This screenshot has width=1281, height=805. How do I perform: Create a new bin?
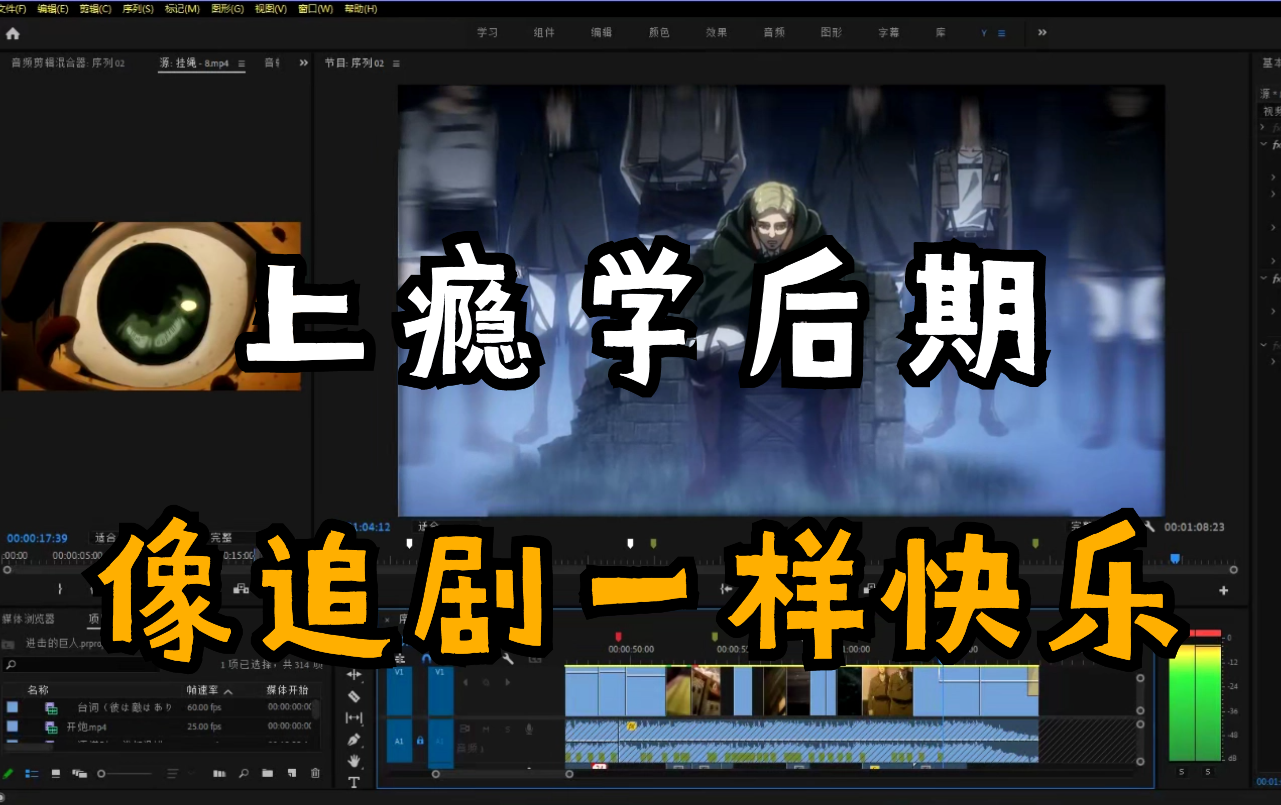(268, 773)
